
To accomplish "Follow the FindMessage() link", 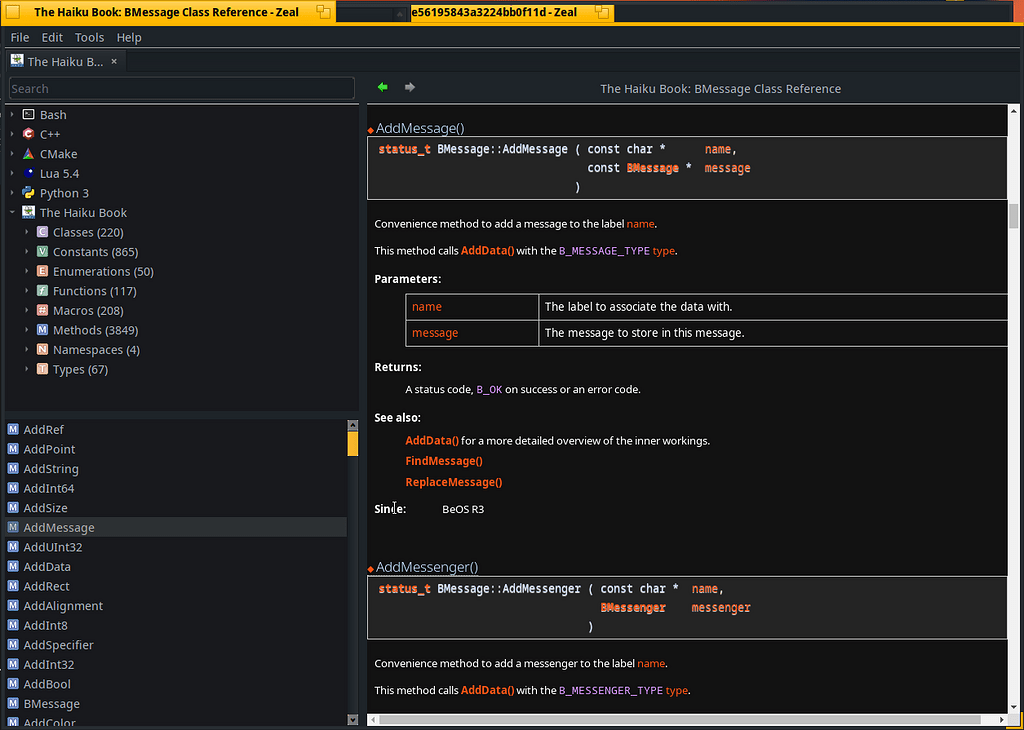I will tap(444, 461).
